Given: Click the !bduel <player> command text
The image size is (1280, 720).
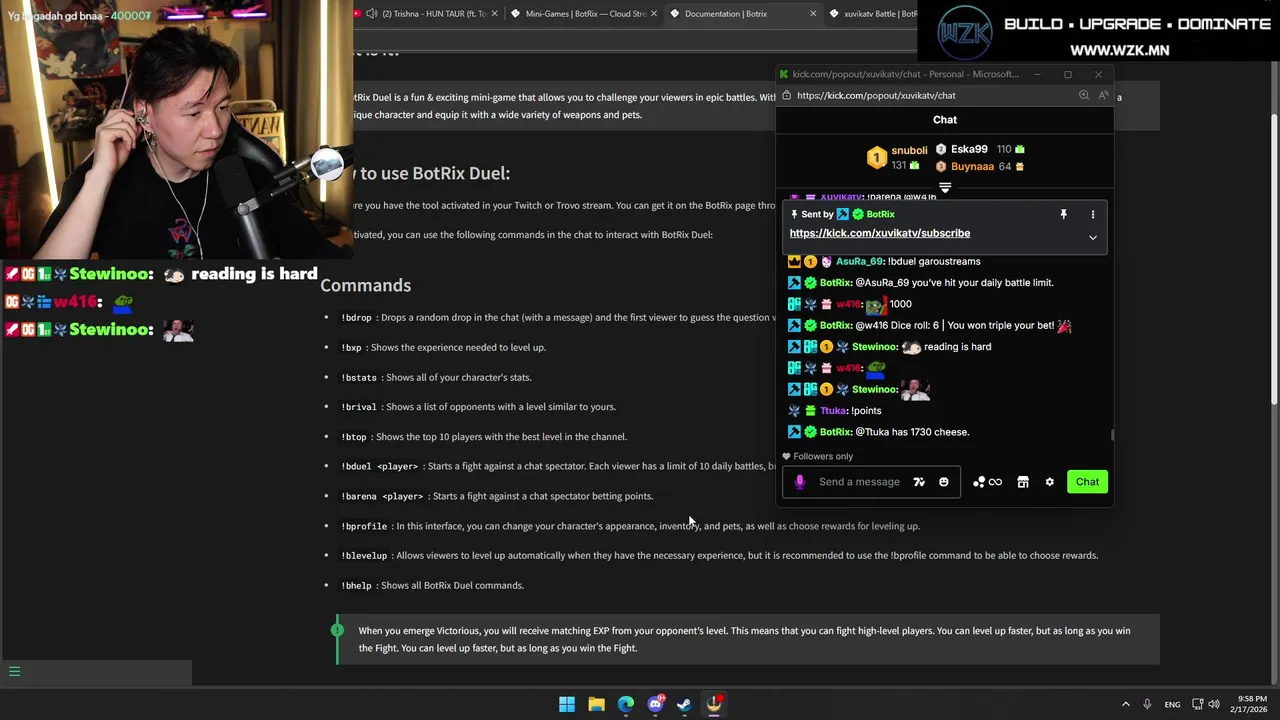Looking at the screenshot, I should tap(380, 467).
